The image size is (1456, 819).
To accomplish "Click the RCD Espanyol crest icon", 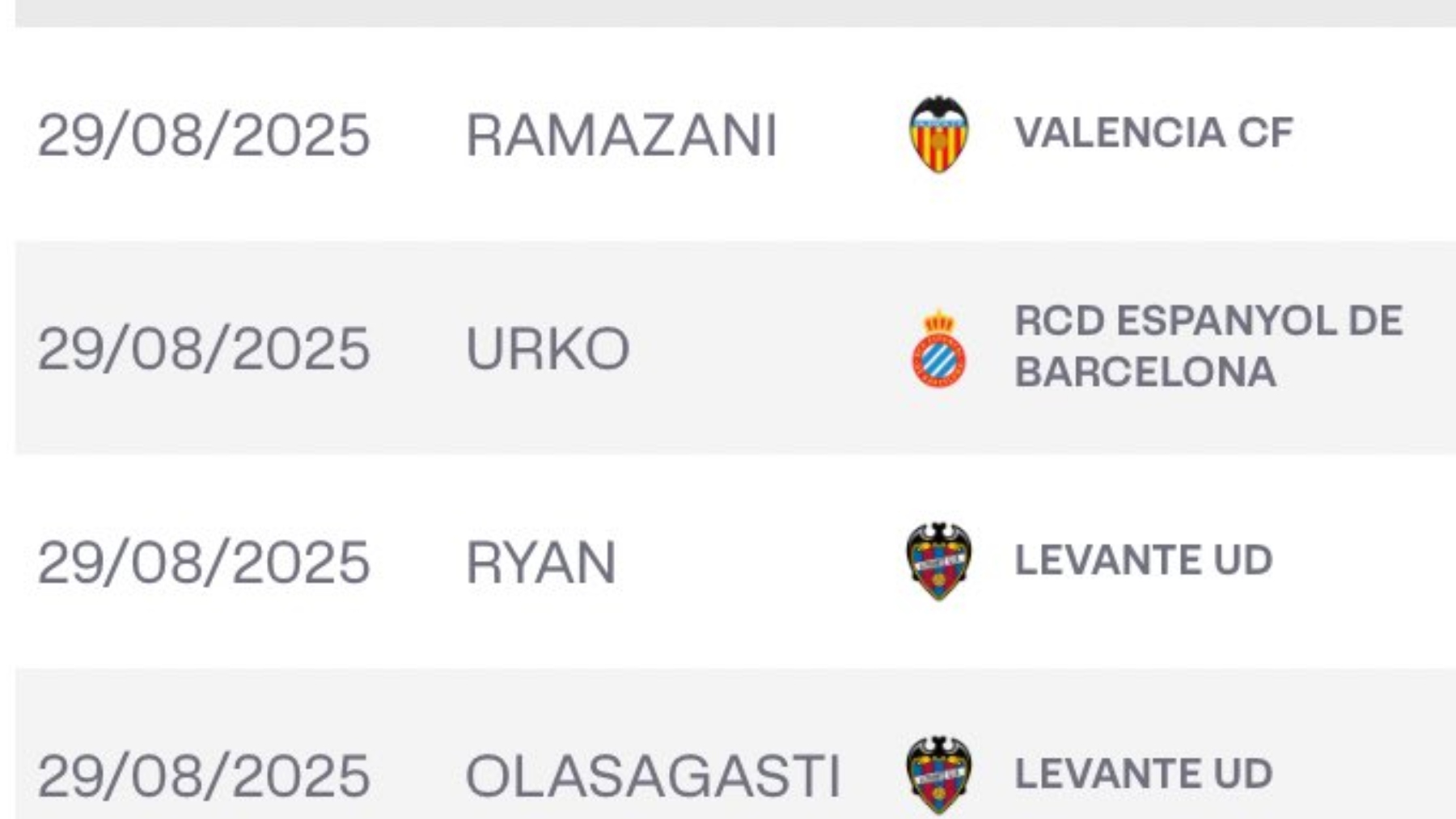I will (938, 349).
